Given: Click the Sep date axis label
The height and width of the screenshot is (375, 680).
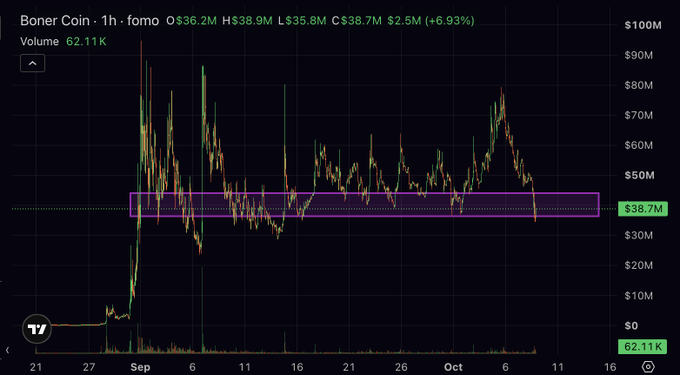Looking at the screenshot, I should [x=141, y=367].
